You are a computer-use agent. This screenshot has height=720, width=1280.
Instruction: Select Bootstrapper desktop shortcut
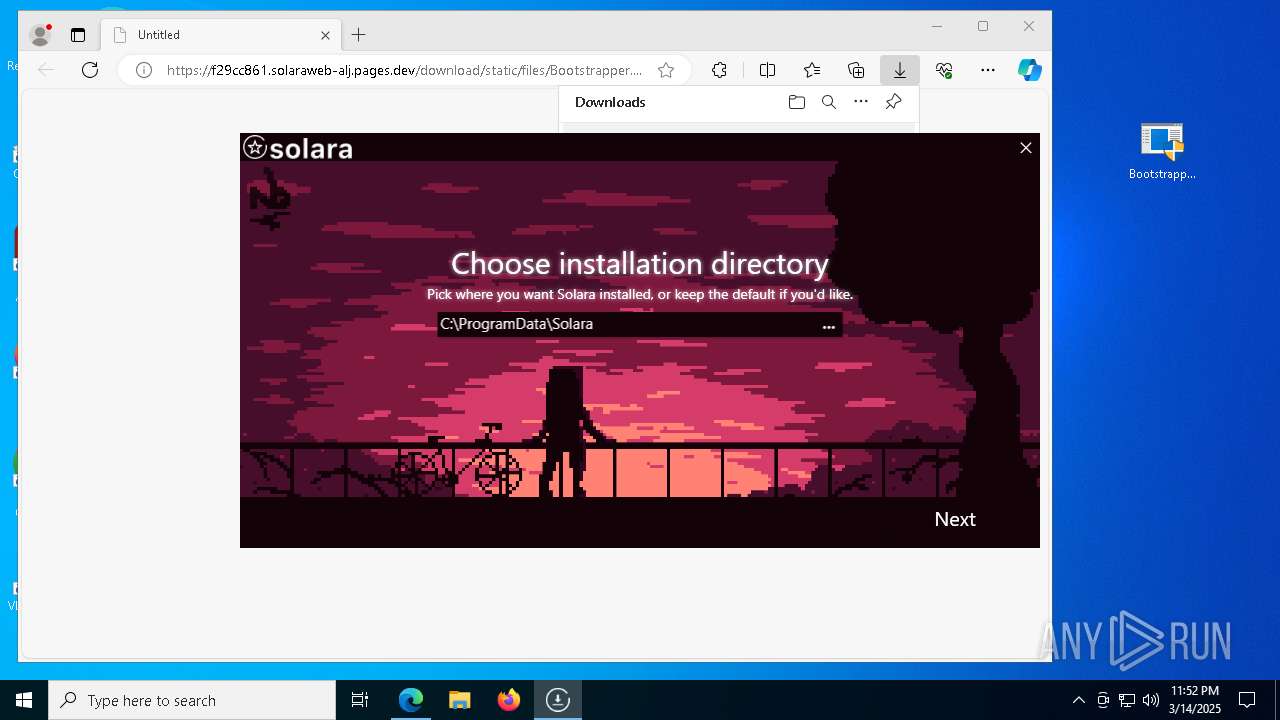tap(1162, 151)
